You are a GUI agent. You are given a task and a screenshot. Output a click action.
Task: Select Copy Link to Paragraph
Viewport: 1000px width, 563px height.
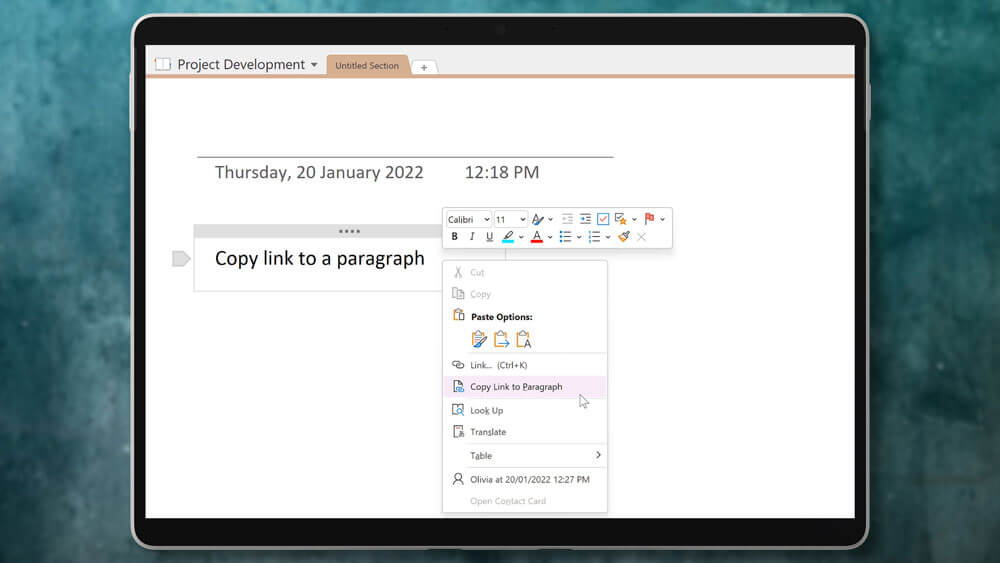(x=516, y=387)
